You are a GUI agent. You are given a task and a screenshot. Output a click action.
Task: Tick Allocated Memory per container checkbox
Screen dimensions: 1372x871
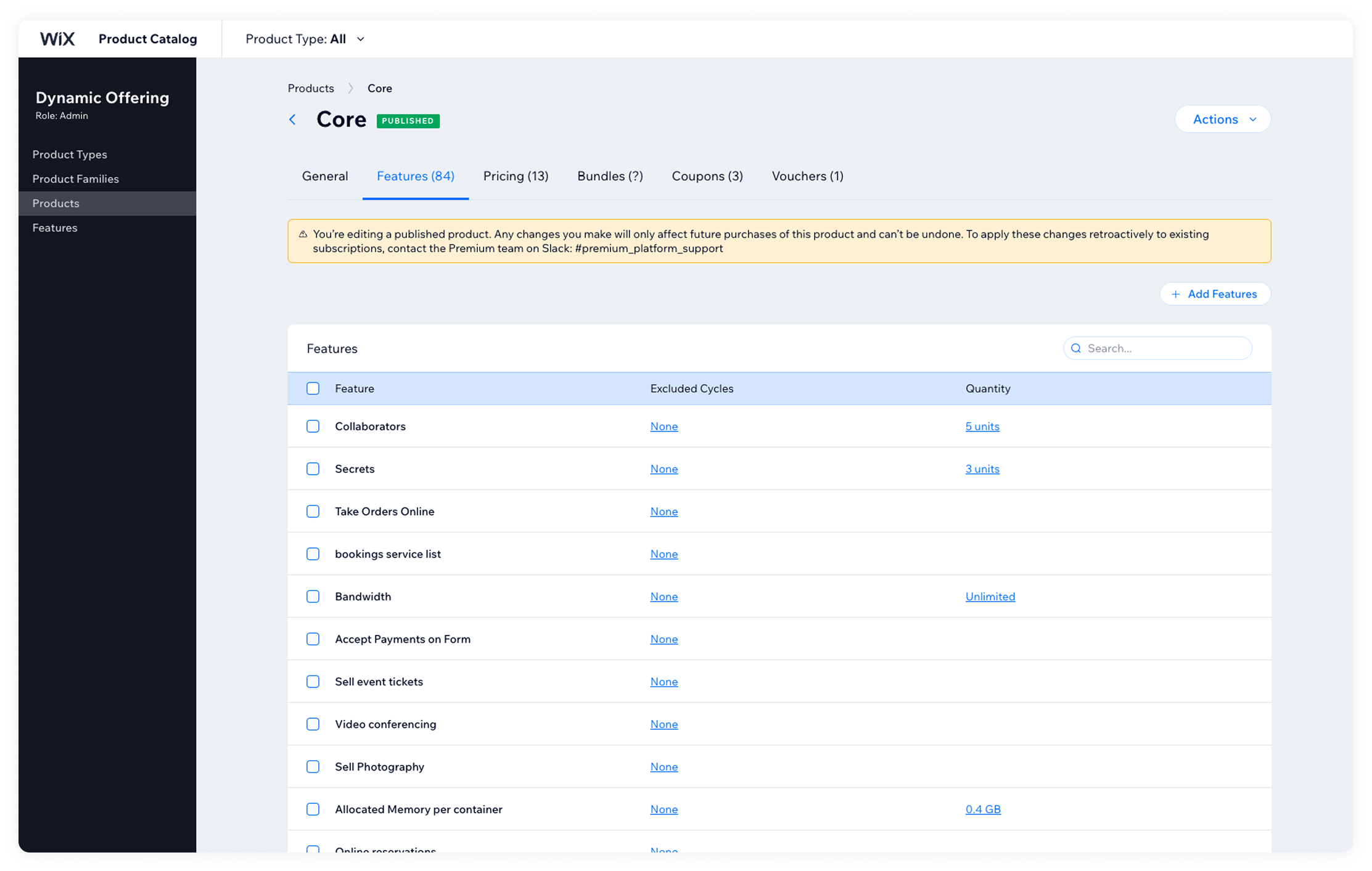tap(313, 809)
